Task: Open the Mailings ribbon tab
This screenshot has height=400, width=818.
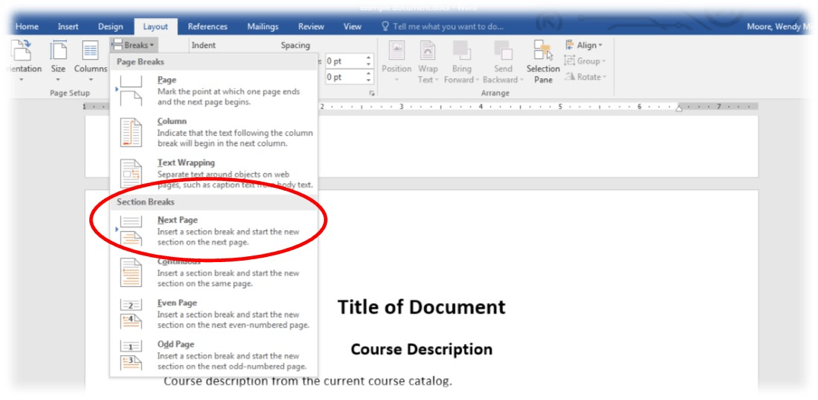Action: 261,27
